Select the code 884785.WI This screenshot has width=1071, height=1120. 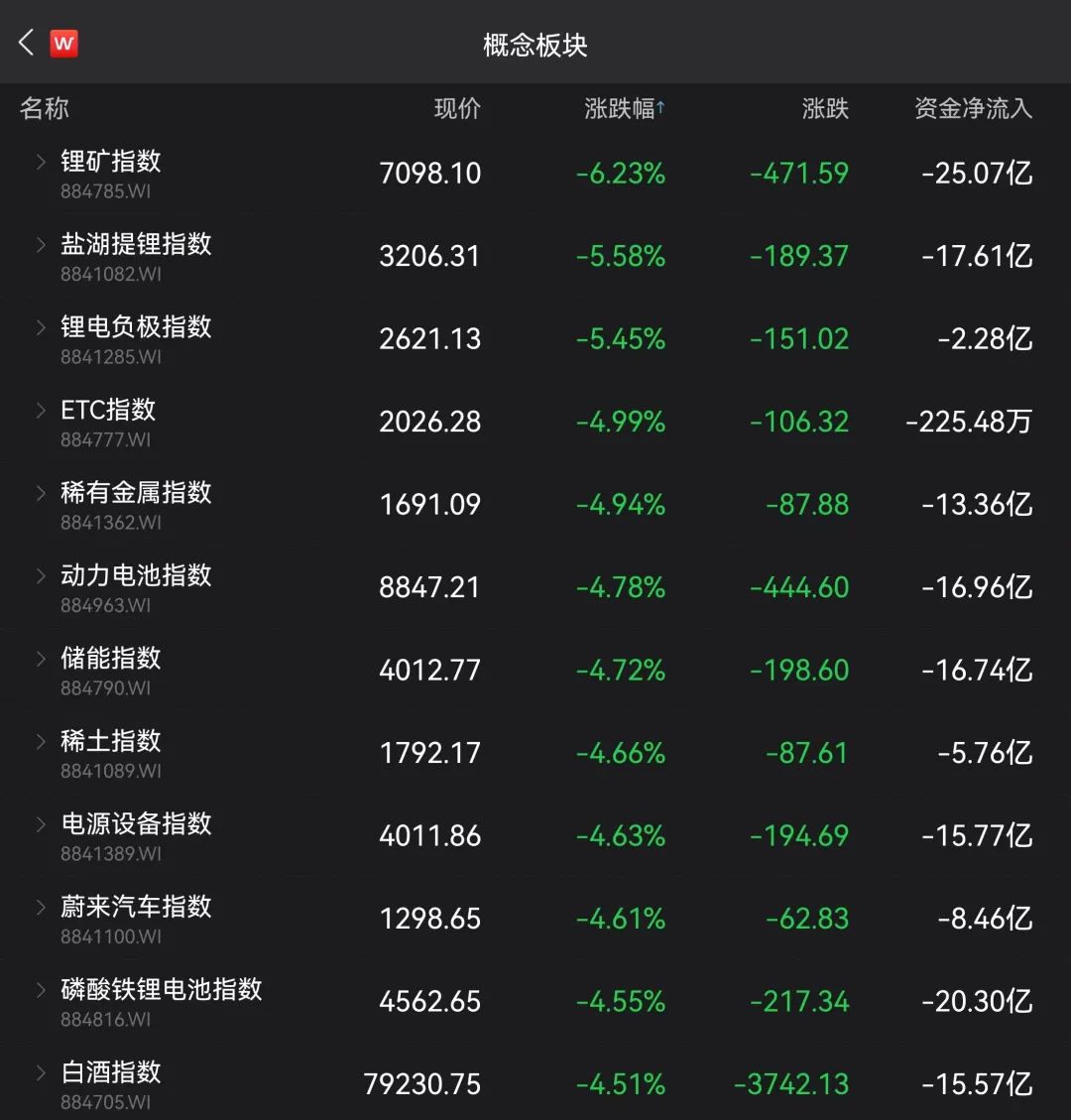pos(106,191)
